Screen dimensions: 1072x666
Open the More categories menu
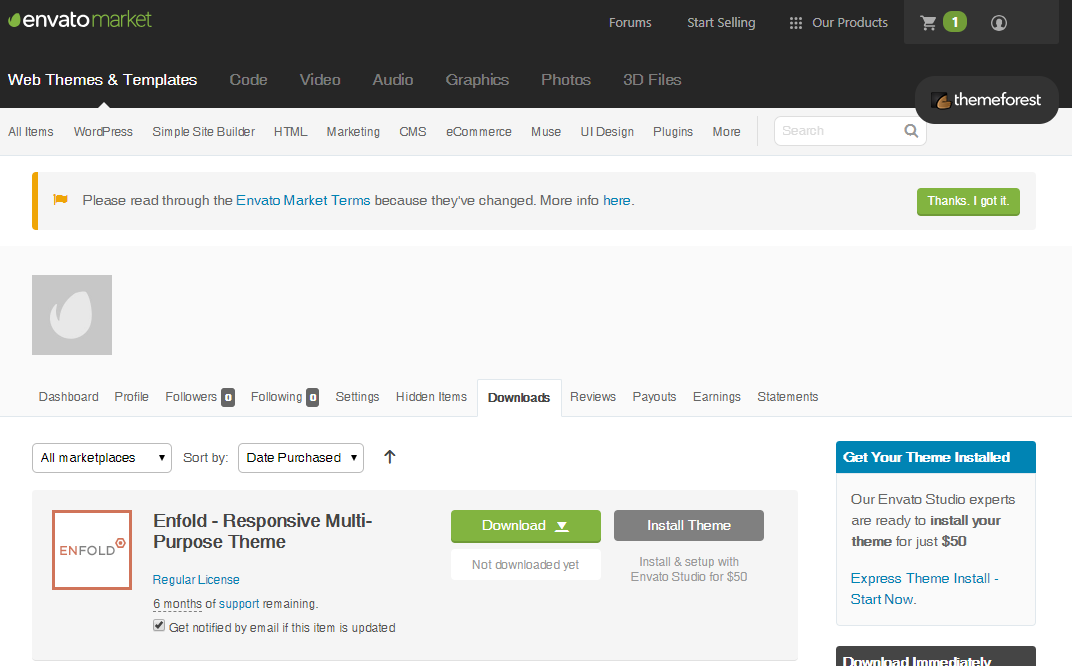click(726, 132)
